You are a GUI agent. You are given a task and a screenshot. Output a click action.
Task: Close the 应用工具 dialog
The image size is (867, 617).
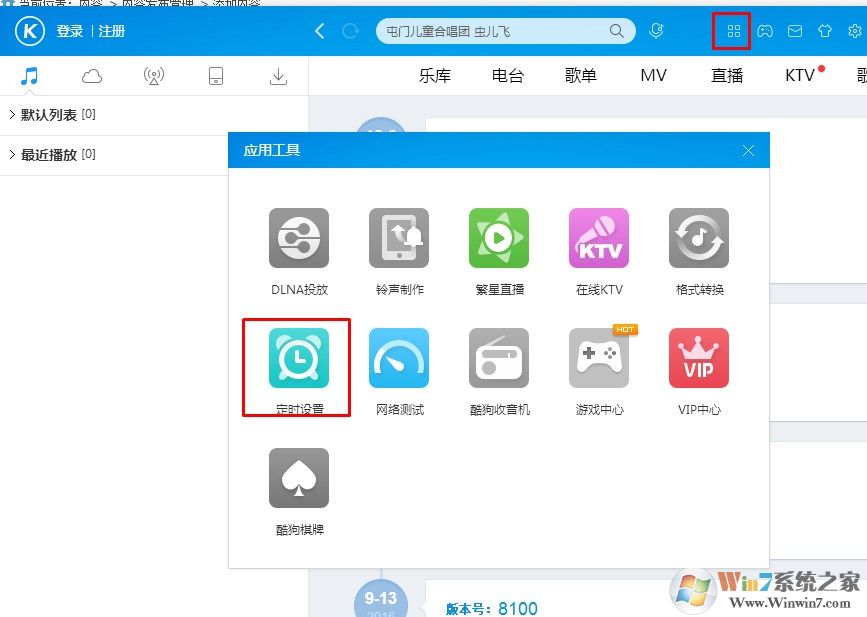[749, 151]
